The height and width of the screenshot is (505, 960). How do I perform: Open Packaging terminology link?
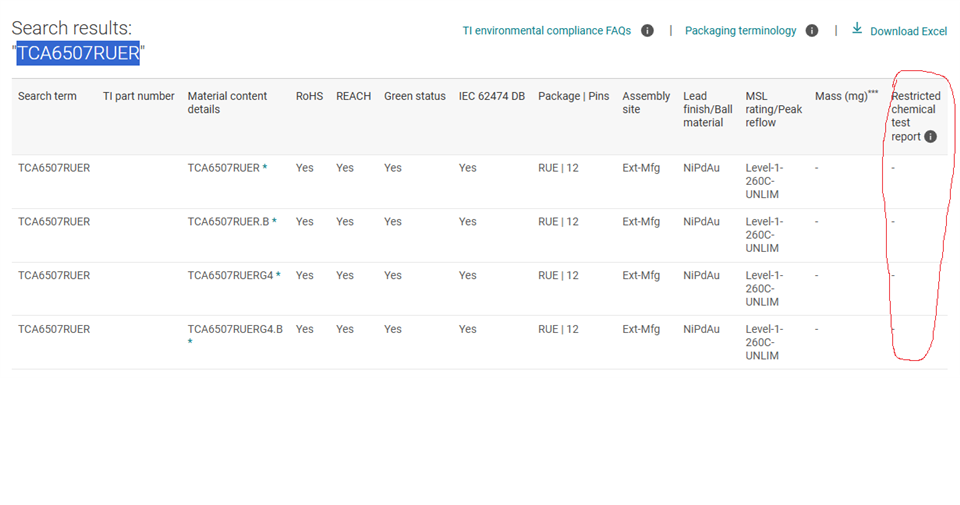pyautogui.click(x=740, y=31)
